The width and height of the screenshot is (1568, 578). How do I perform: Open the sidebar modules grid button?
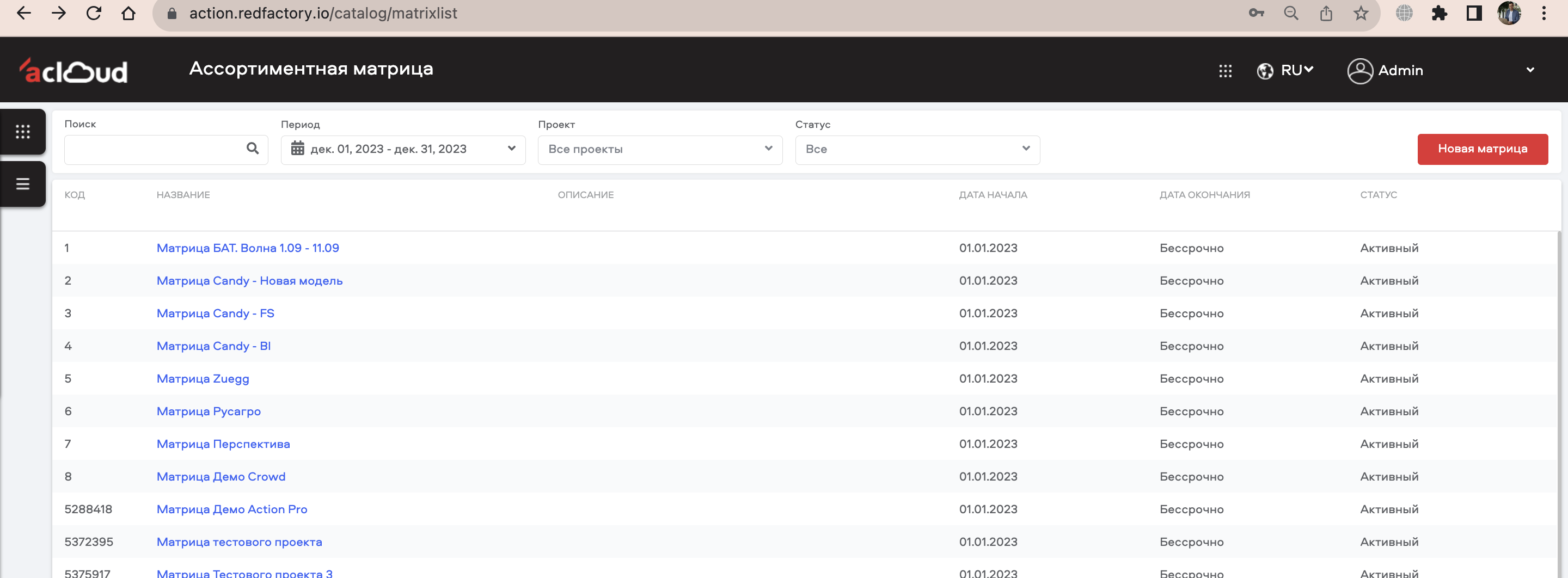22,132
